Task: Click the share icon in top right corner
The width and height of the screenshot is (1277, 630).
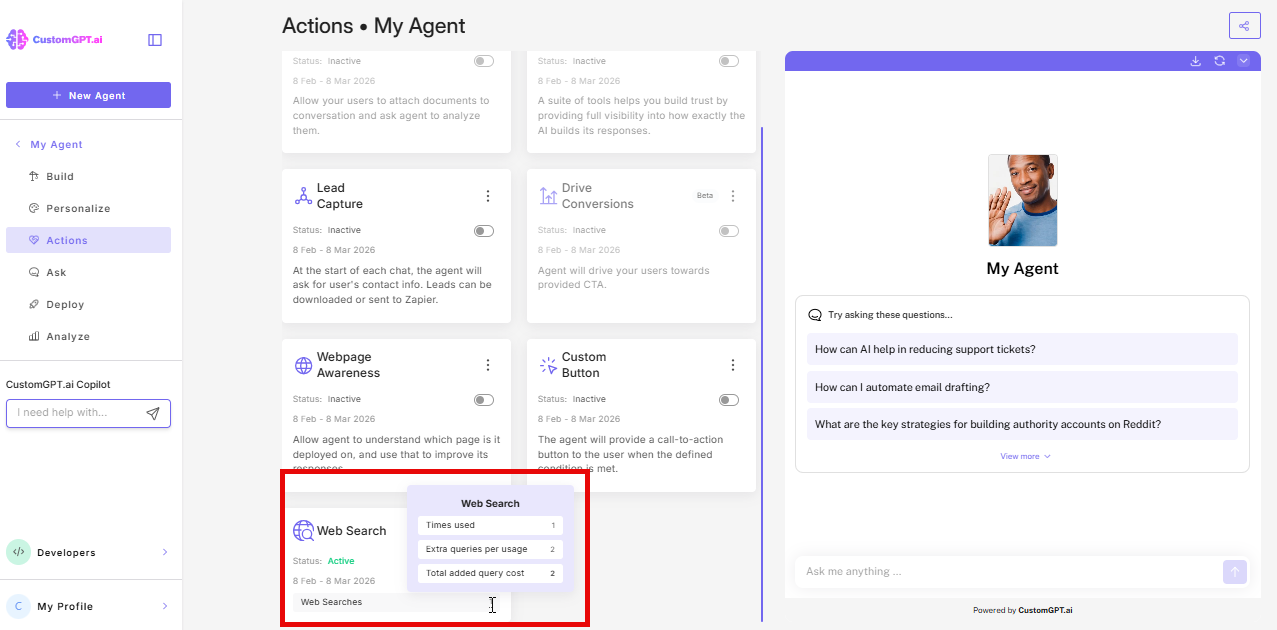Action: click(x=1244, y=25)
